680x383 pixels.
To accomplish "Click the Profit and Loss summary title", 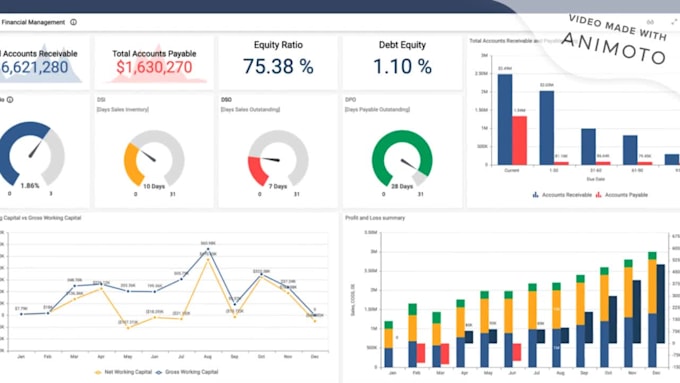I will [x=375, y=218].
